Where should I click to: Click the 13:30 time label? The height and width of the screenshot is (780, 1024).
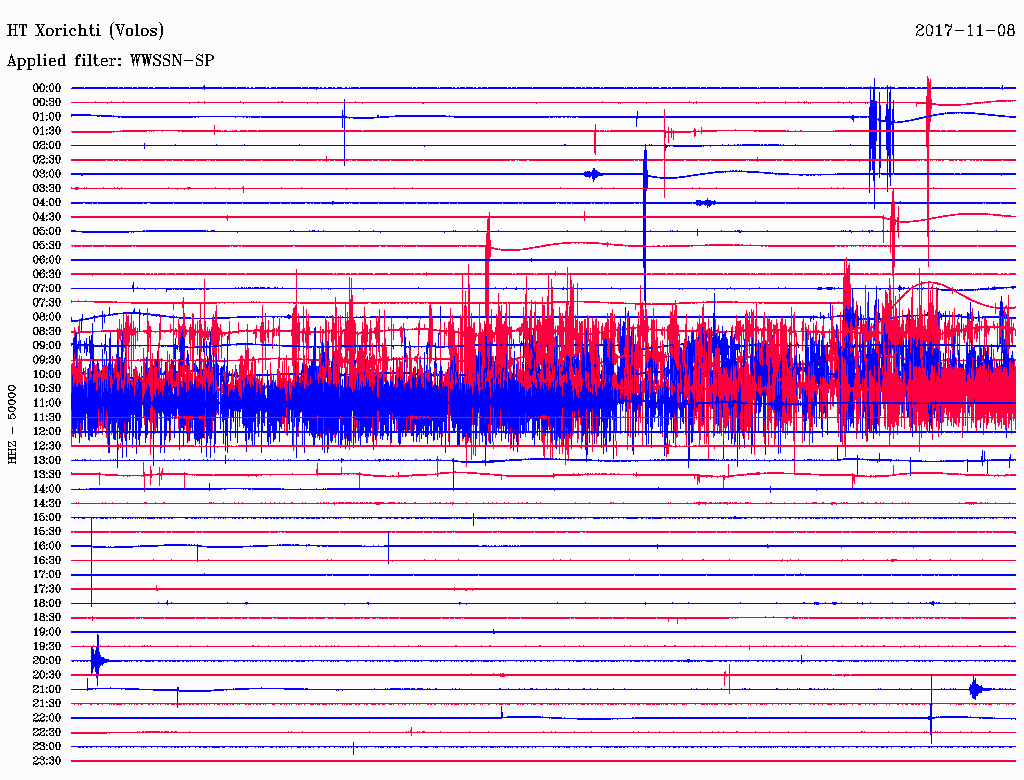click(x=47, y=475)
